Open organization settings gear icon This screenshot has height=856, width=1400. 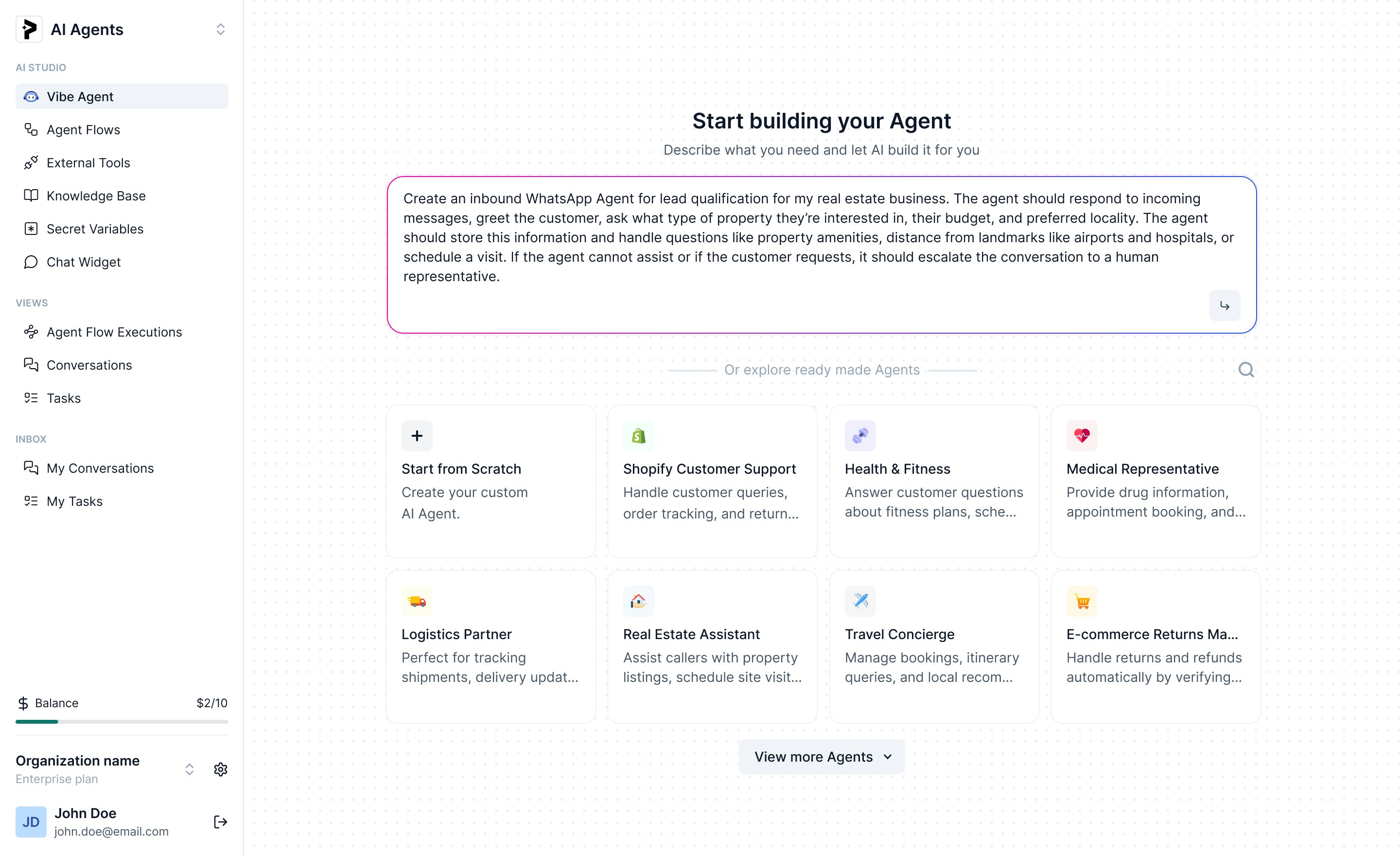221,769
